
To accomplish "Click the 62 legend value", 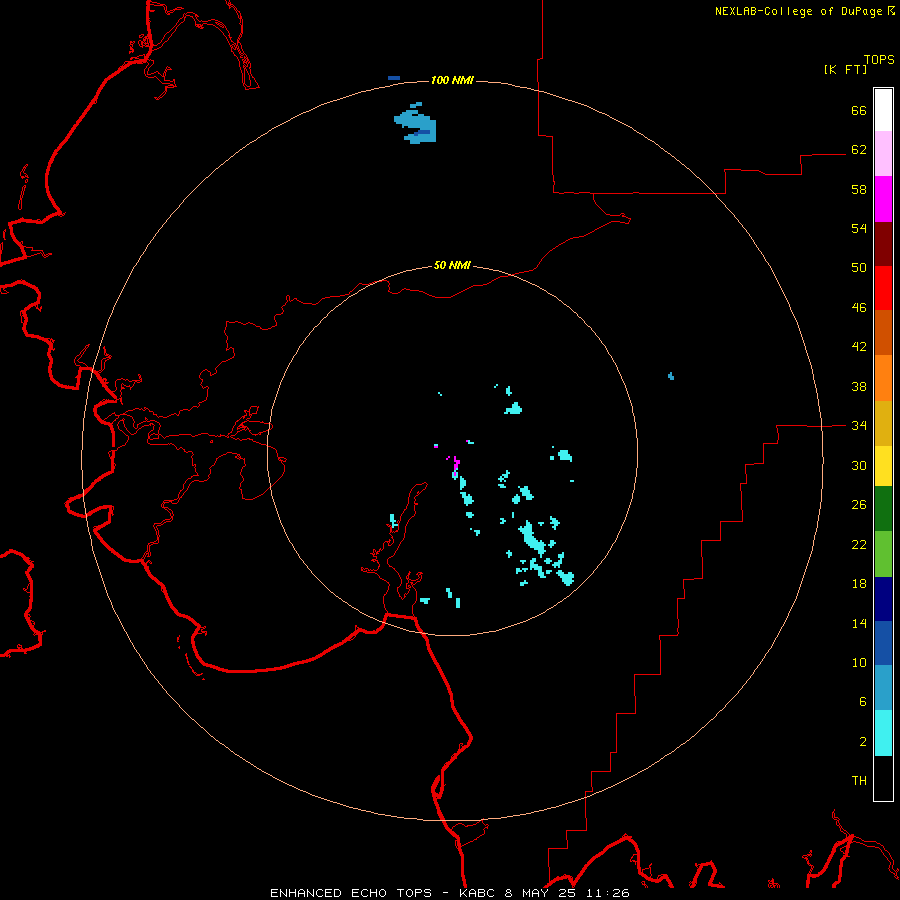I will coord(859,149).
